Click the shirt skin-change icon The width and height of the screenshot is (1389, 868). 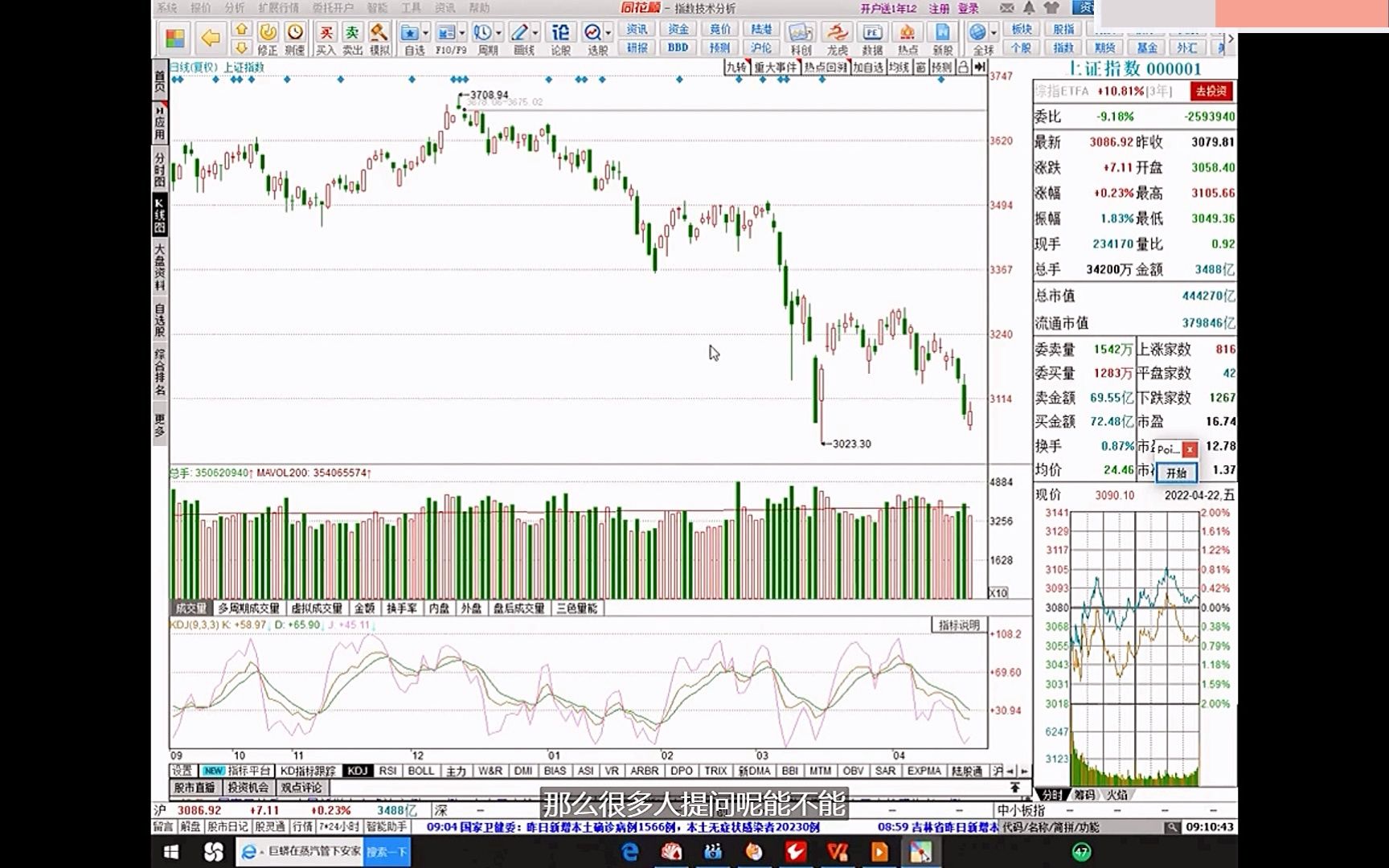(1051, 8)
